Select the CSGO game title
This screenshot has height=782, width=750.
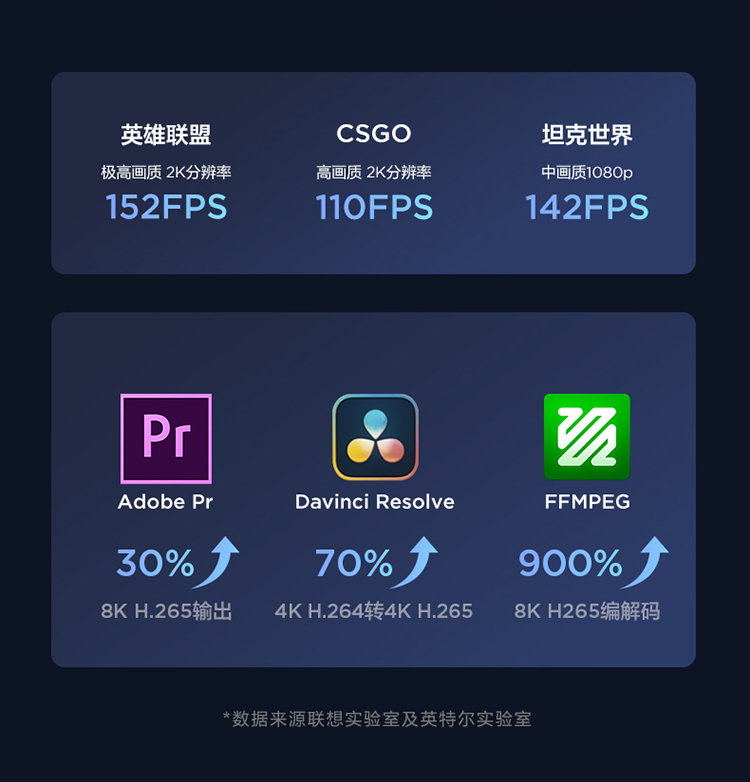click(x=374, y=134)
